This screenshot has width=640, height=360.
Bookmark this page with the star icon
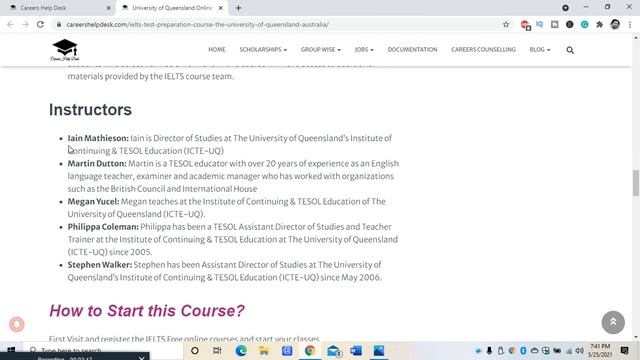click(x=506, y=24)
